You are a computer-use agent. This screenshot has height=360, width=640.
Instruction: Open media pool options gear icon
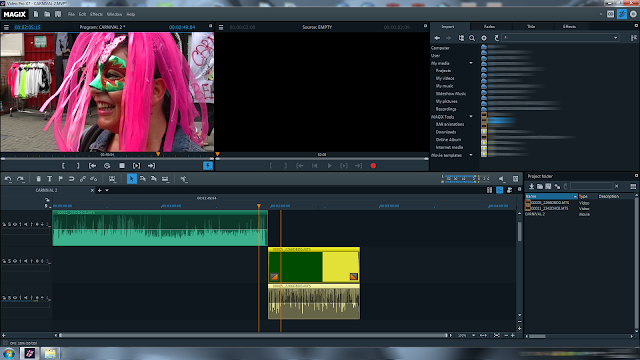click(x=484, y=38)
